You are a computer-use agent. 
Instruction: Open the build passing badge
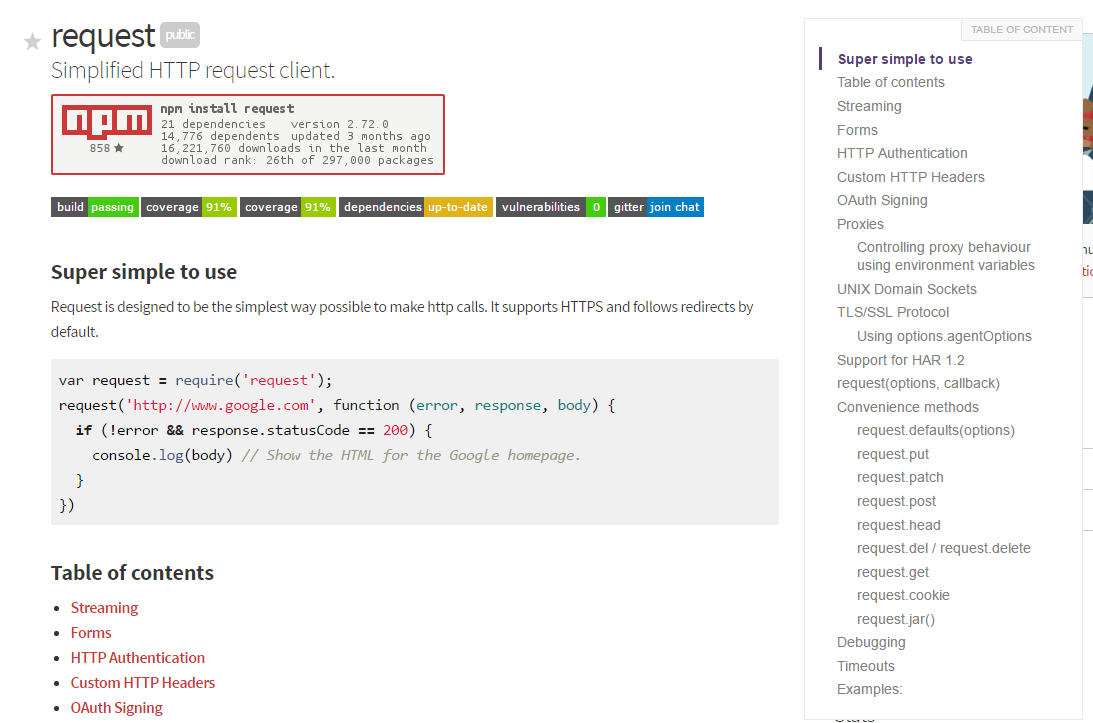pyautogui.click(x=95, y=207)
